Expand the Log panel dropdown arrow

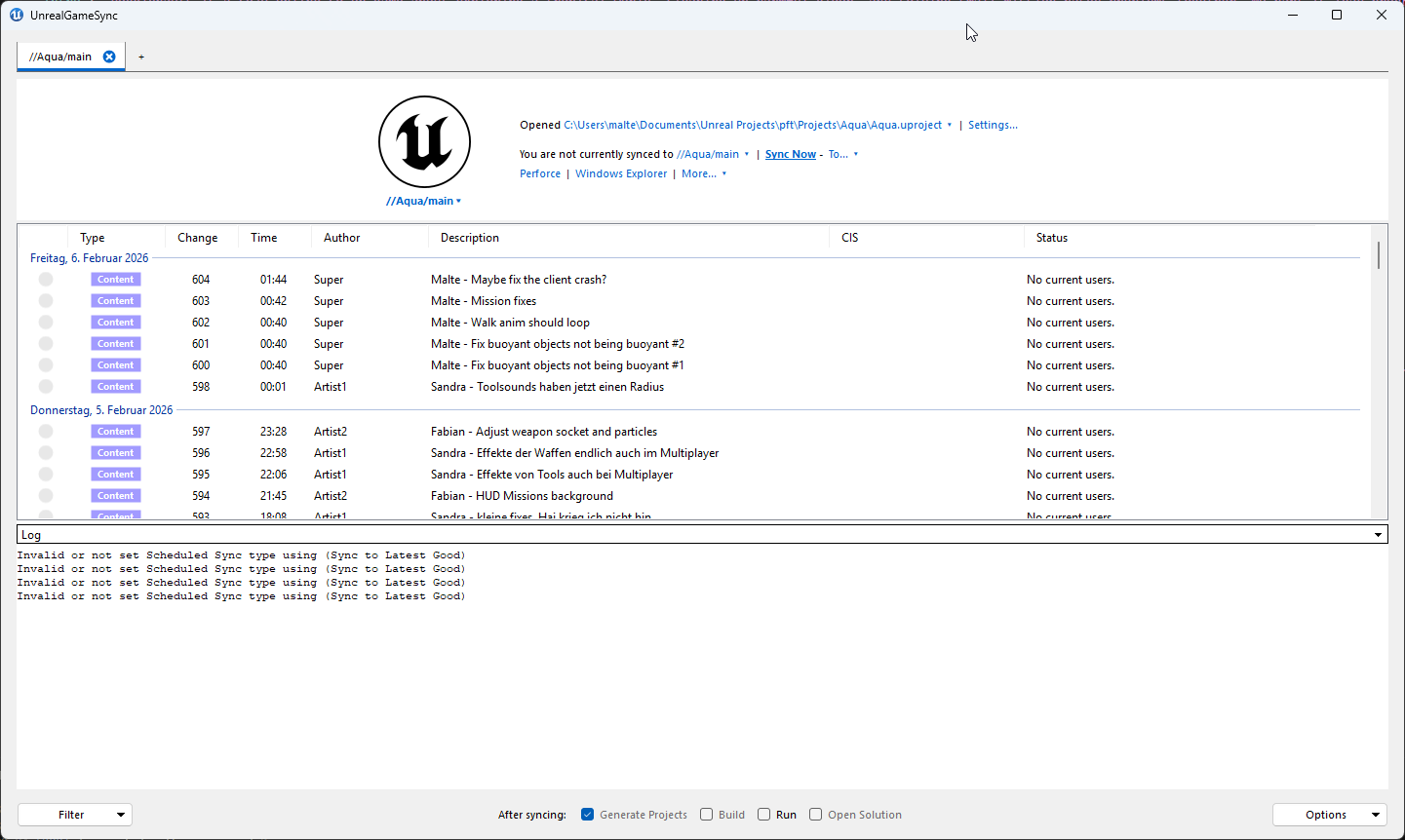1379,535
